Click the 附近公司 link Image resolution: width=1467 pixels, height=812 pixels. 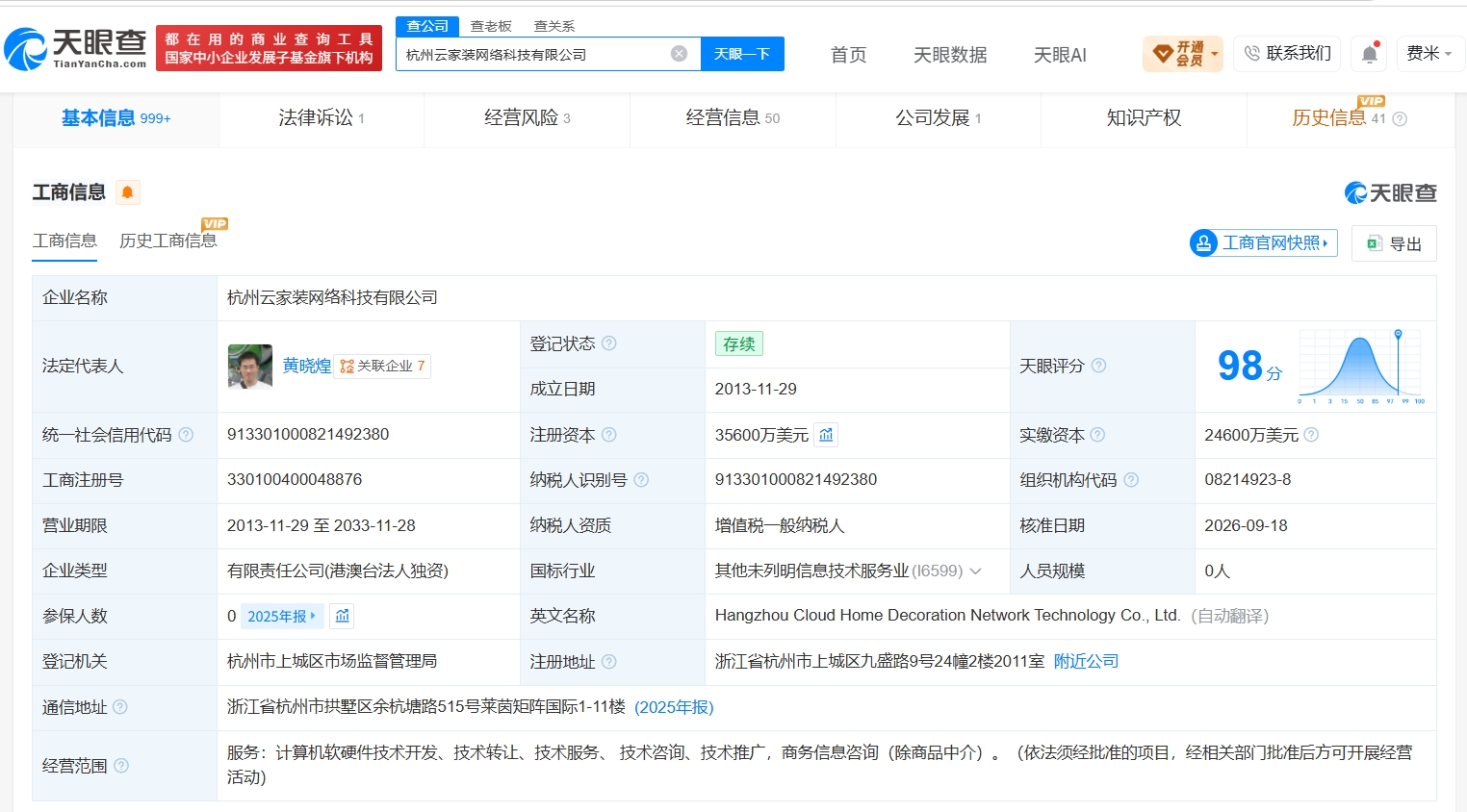click(x=1086, y=662)
